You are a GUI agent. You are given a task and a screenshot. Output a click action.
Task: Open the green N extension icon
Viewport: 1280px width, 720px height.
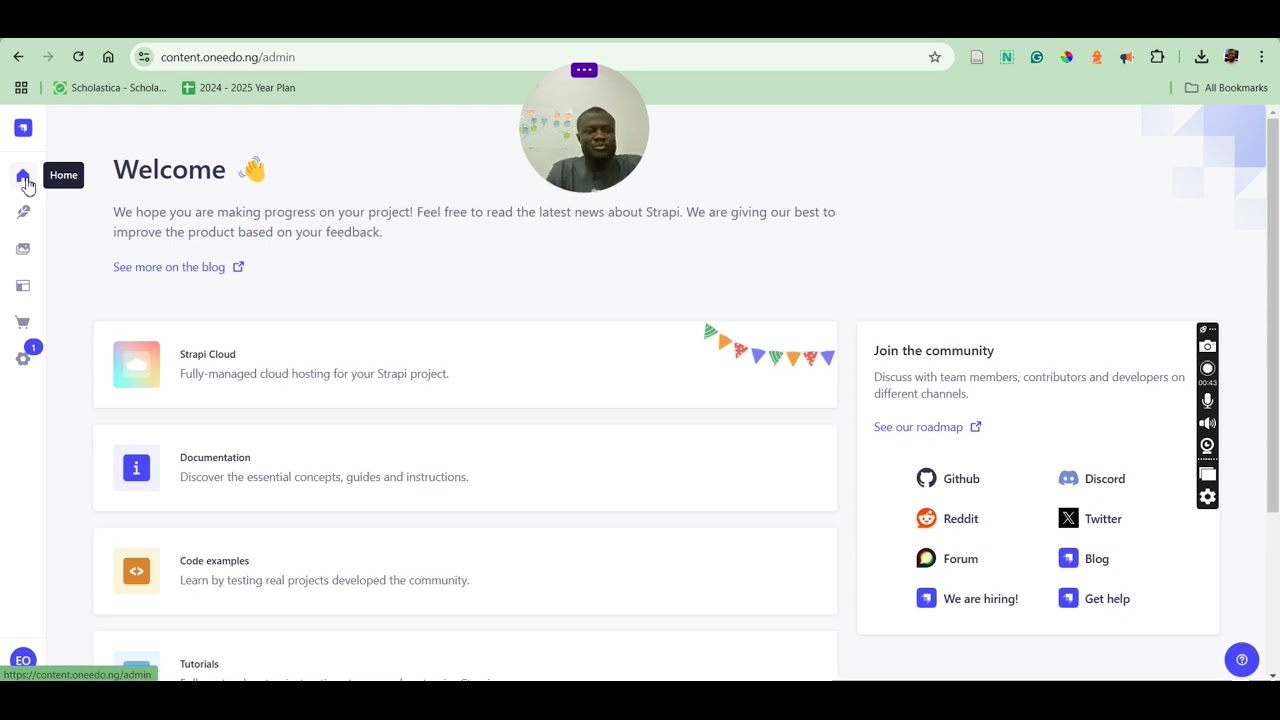pos(1007,57)
